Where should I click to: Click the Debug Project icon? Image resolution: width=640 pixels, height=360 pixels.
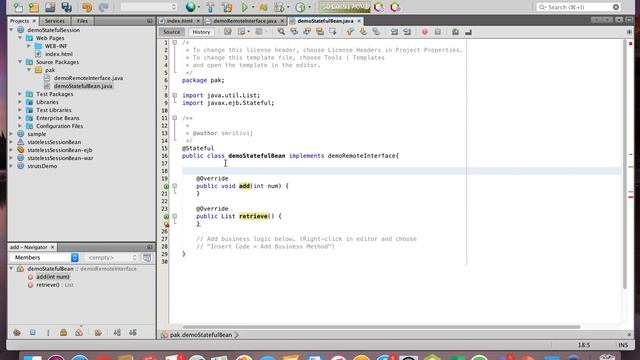point(264,7)
